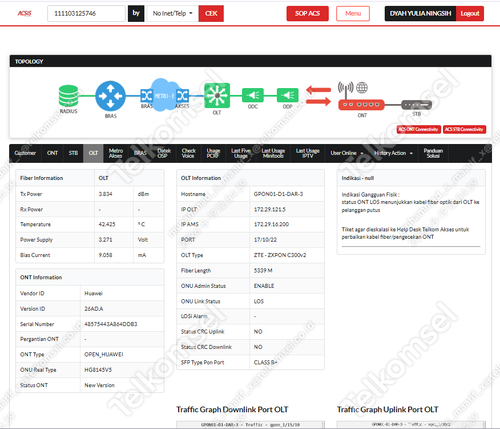The height and width of the screenshot is (429, 500).
Task: Open the Check Voice tab
Action: [x=189, y=153]
